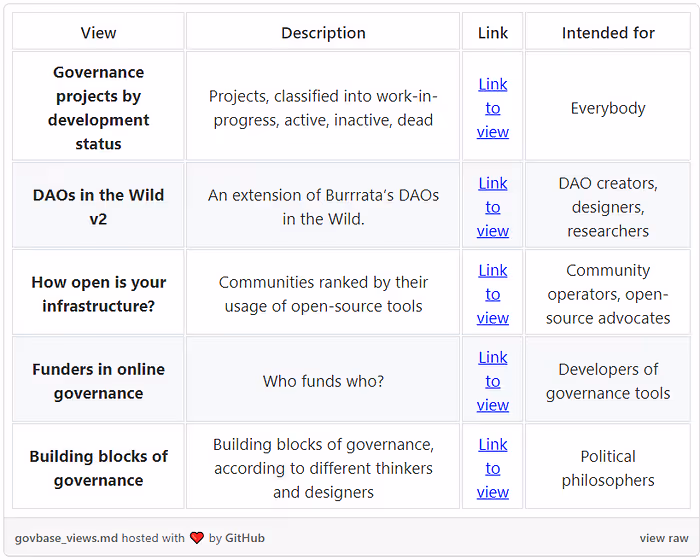Click the 'Political philosophers' cell
Screen dimensions: 700x560
pyautogui.click(x=608, y=468)
